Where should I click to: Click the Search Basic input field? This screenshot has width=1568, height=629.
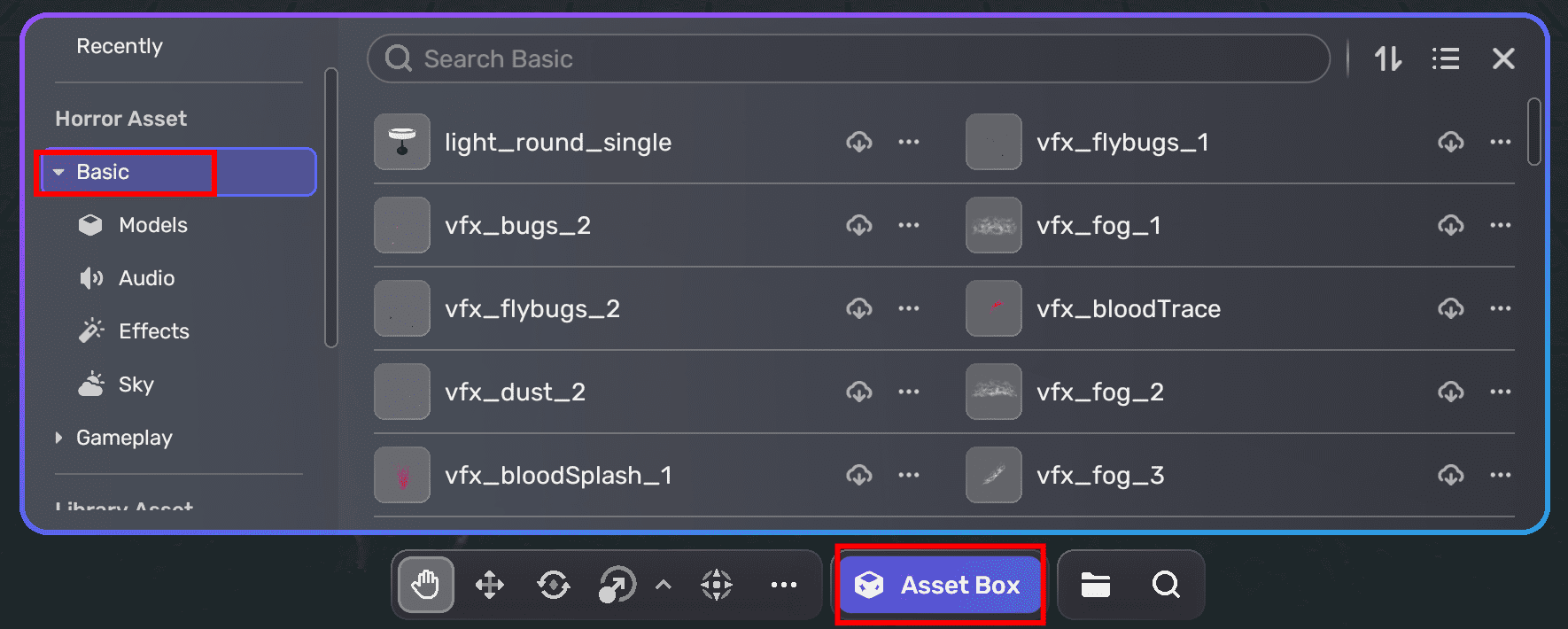coord(850,59)
